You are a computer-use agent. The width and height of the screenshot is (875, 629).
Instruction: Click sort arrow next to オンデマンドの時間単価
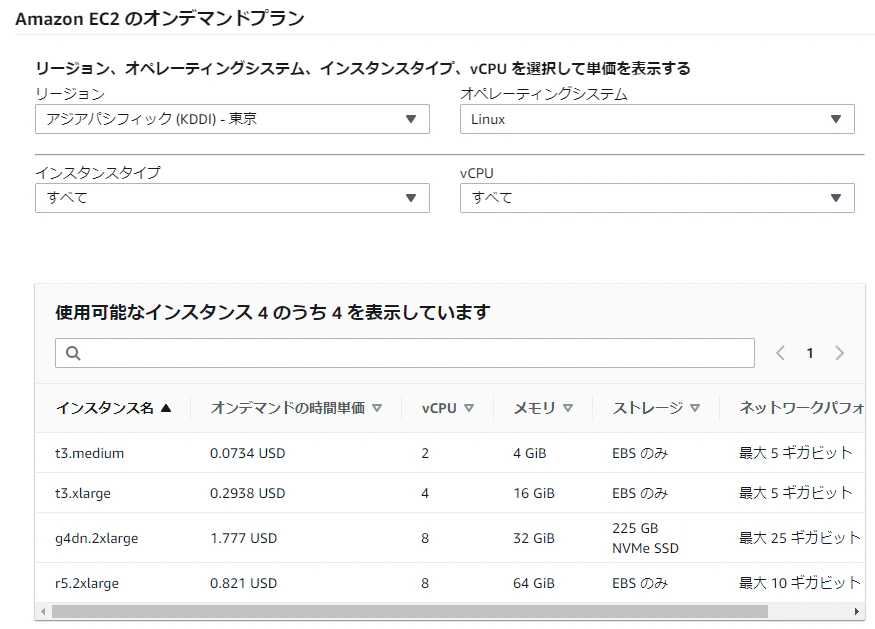pyautogui.click(x=377, y=408)
